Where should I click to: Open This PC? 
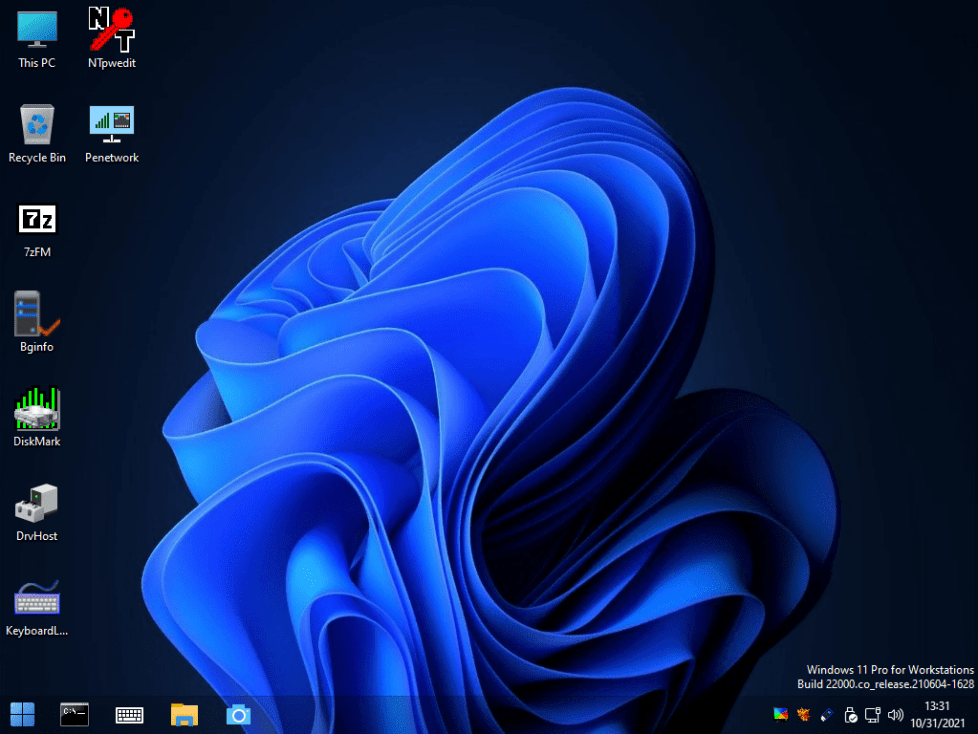(x=36, y=30)
